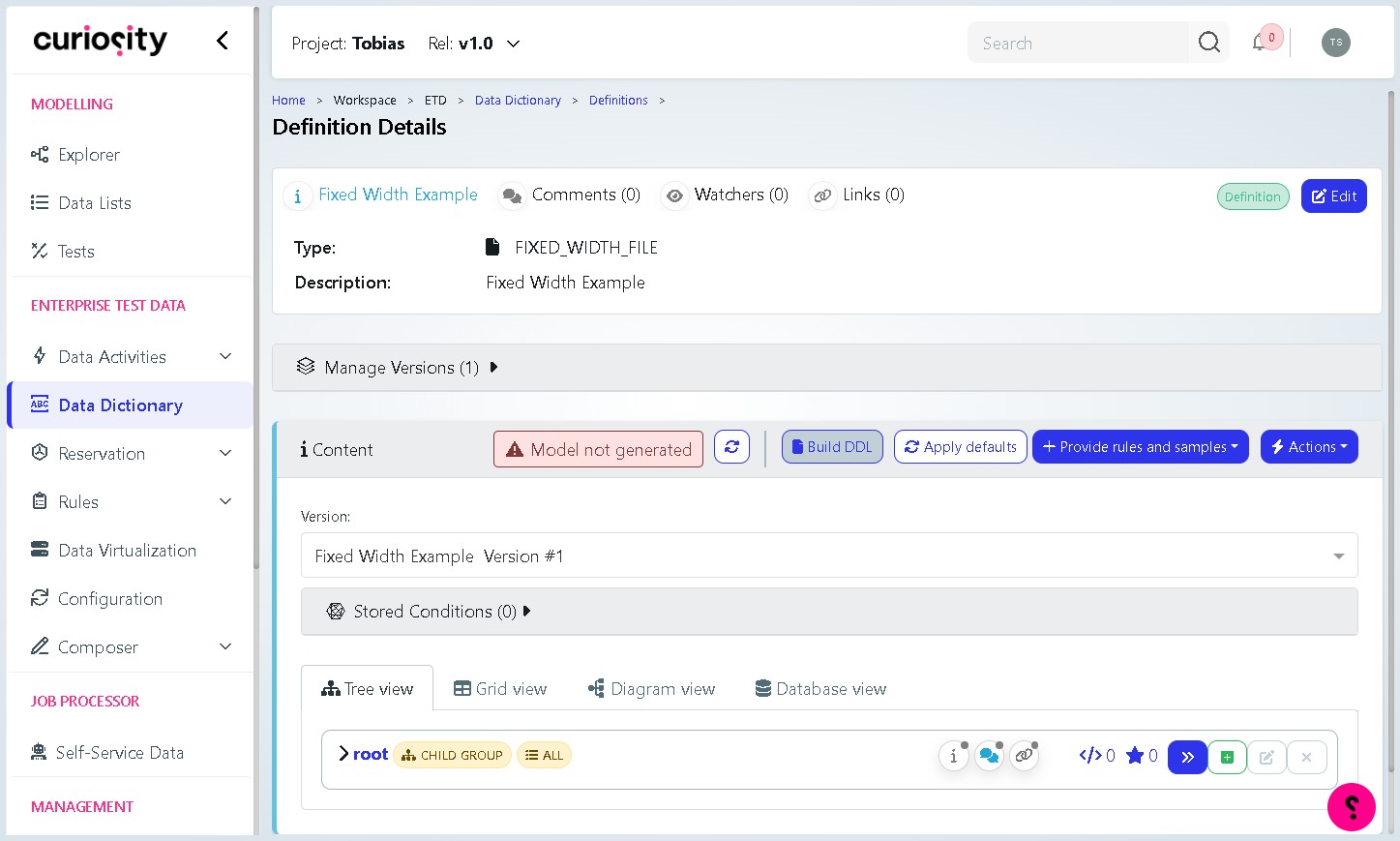Collapse the sidebar with the back chevron

(223, 40)
